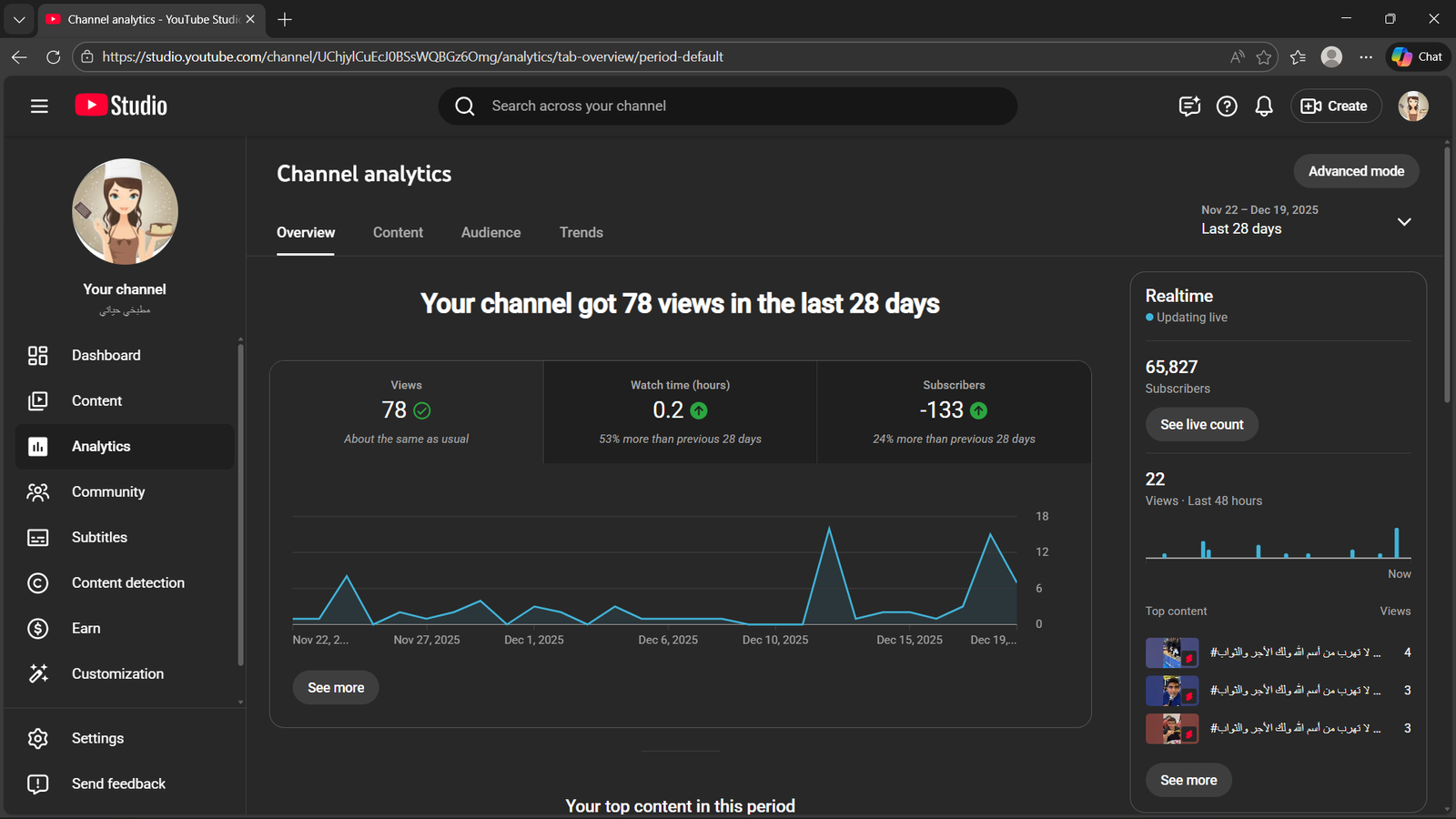Open Customization in the sidebar
Image resolution: width=1456 pixels, height=819 pixels.
pyautogui.click(x=117, y=673)
